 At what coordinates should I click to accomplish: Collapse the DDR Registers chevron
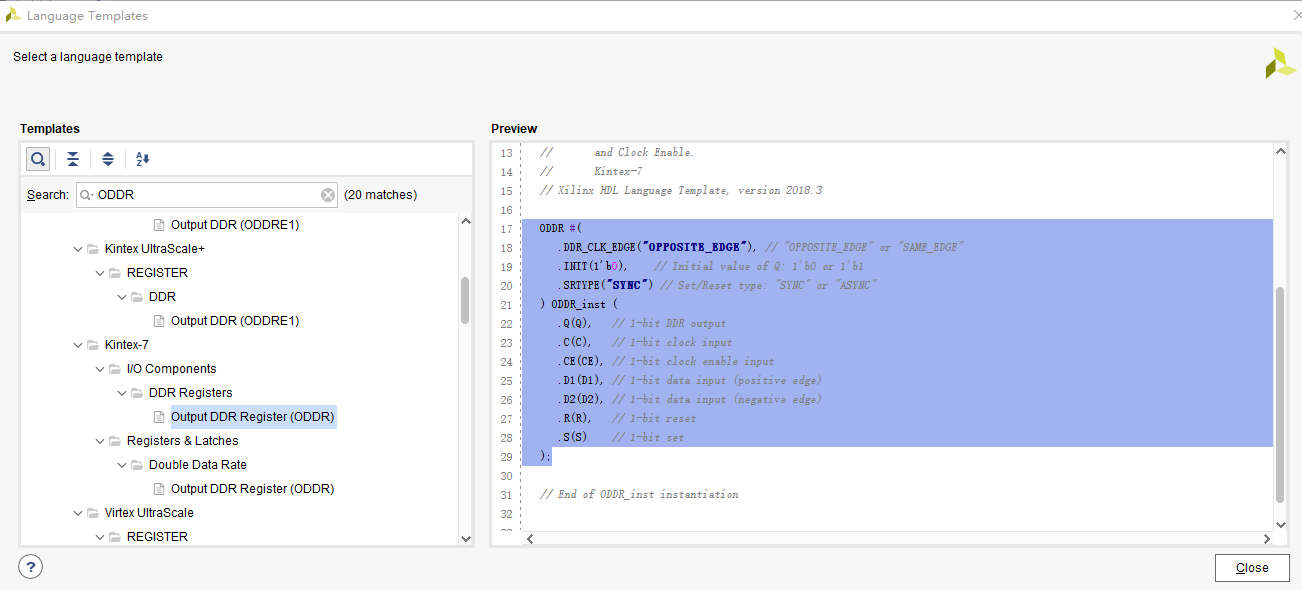click(122, 393)
